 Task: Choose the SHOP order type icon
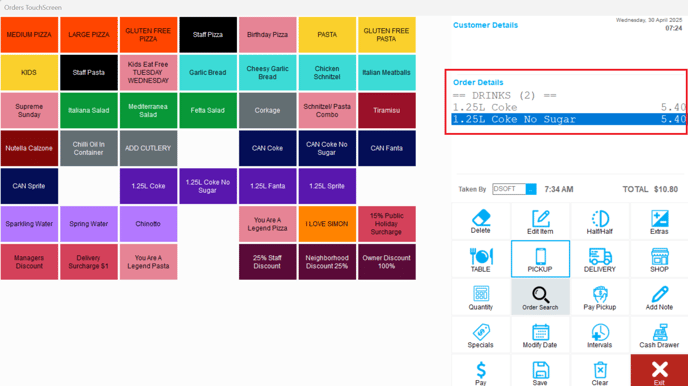click(x=659, y=256)
